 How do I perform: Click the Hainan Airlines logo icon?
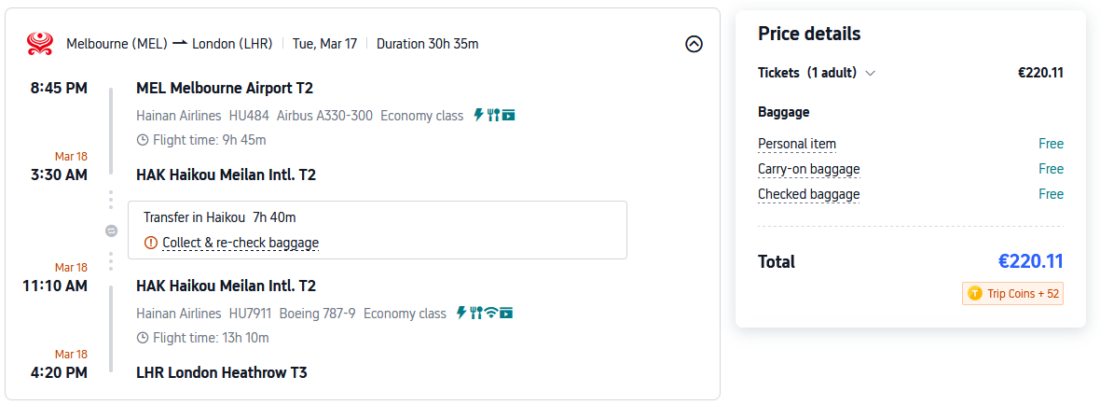[x=40, y=43]
